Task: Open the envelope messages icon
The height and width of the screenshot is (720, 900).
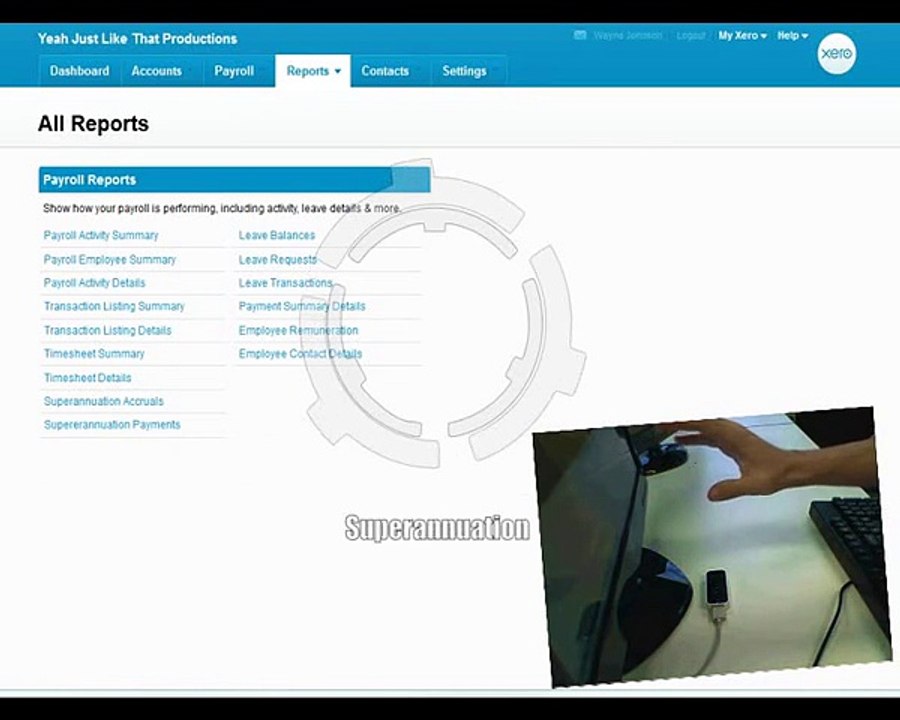Action: coord(580,35)
